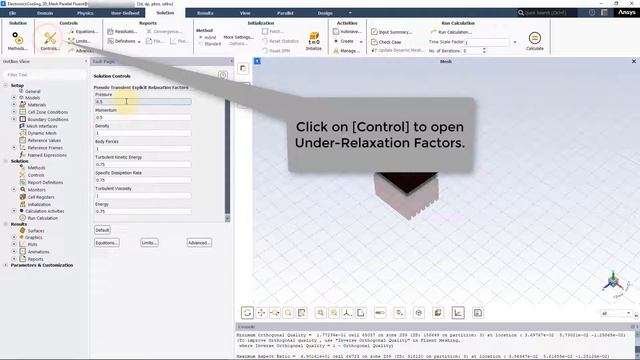Open Input Summary in the ribbon

[391, 32]
